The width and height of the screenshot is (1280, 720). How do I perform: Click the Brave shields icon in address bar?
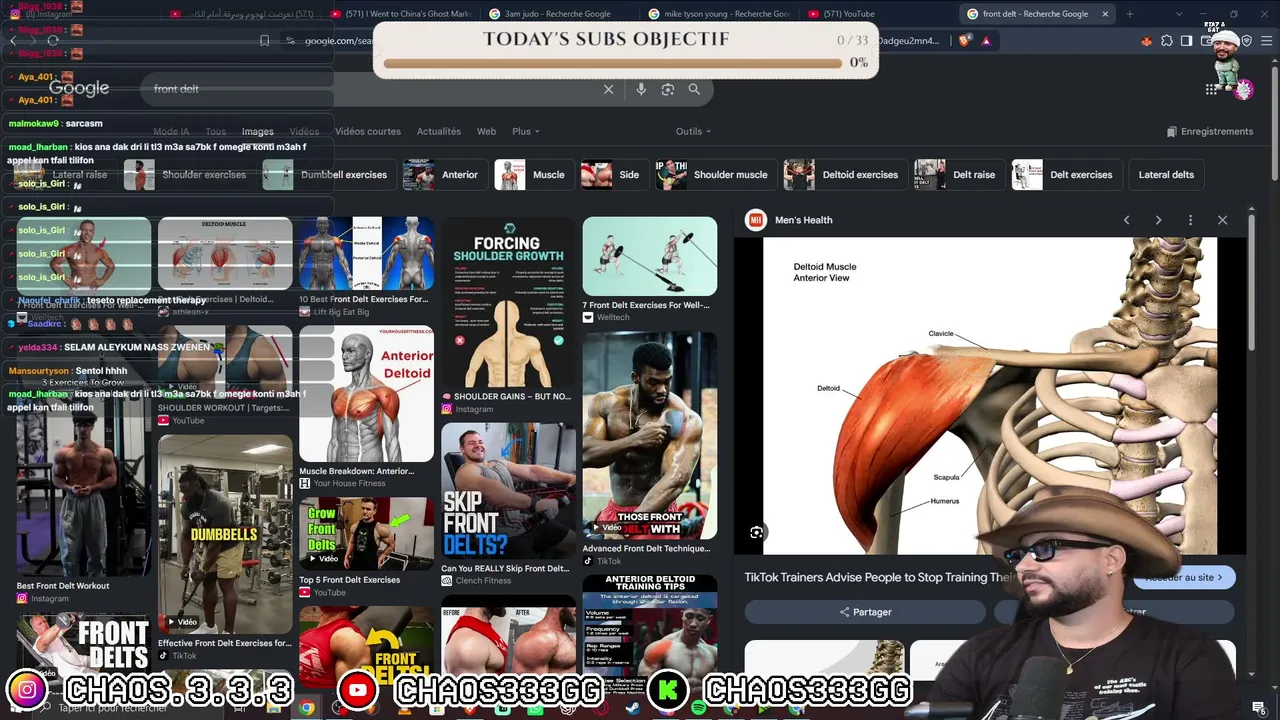pos(965,41)
